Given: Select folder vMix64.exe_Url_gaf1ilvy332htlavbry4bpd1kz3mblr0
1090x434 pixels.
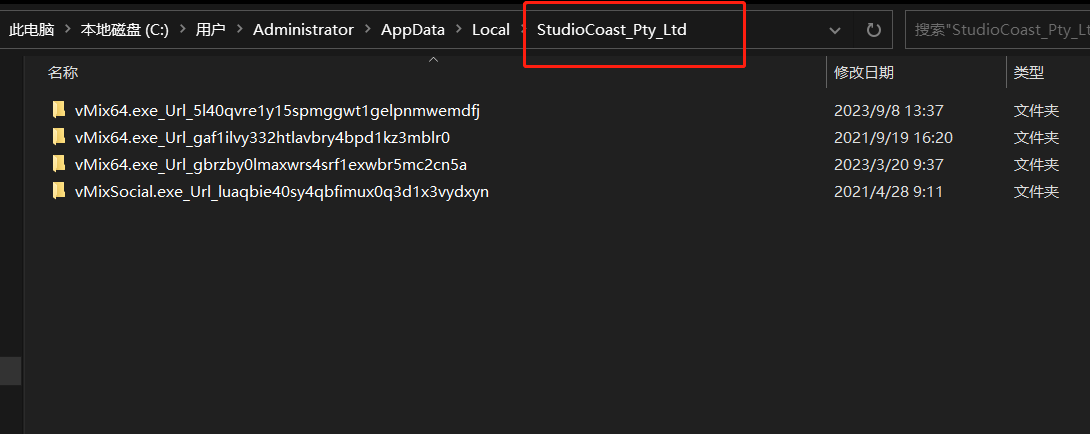Looking at the screenshot, I should click(x=262, y=138).
